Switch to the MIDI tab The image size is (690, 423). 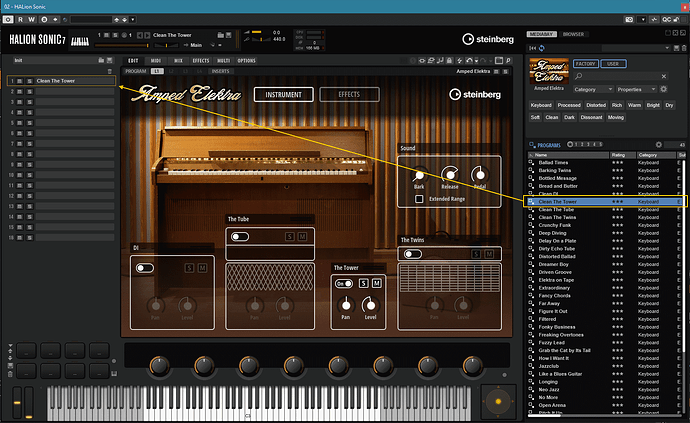156,61
